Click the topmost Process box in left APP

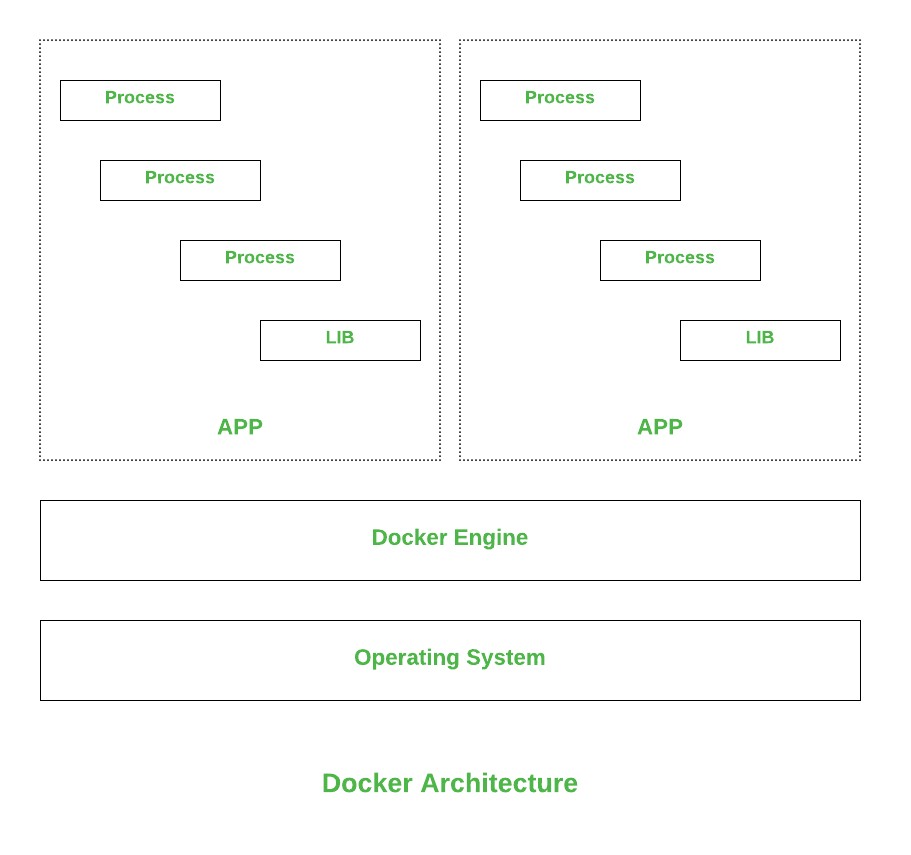pyautogui.click(x=141, y=100)
